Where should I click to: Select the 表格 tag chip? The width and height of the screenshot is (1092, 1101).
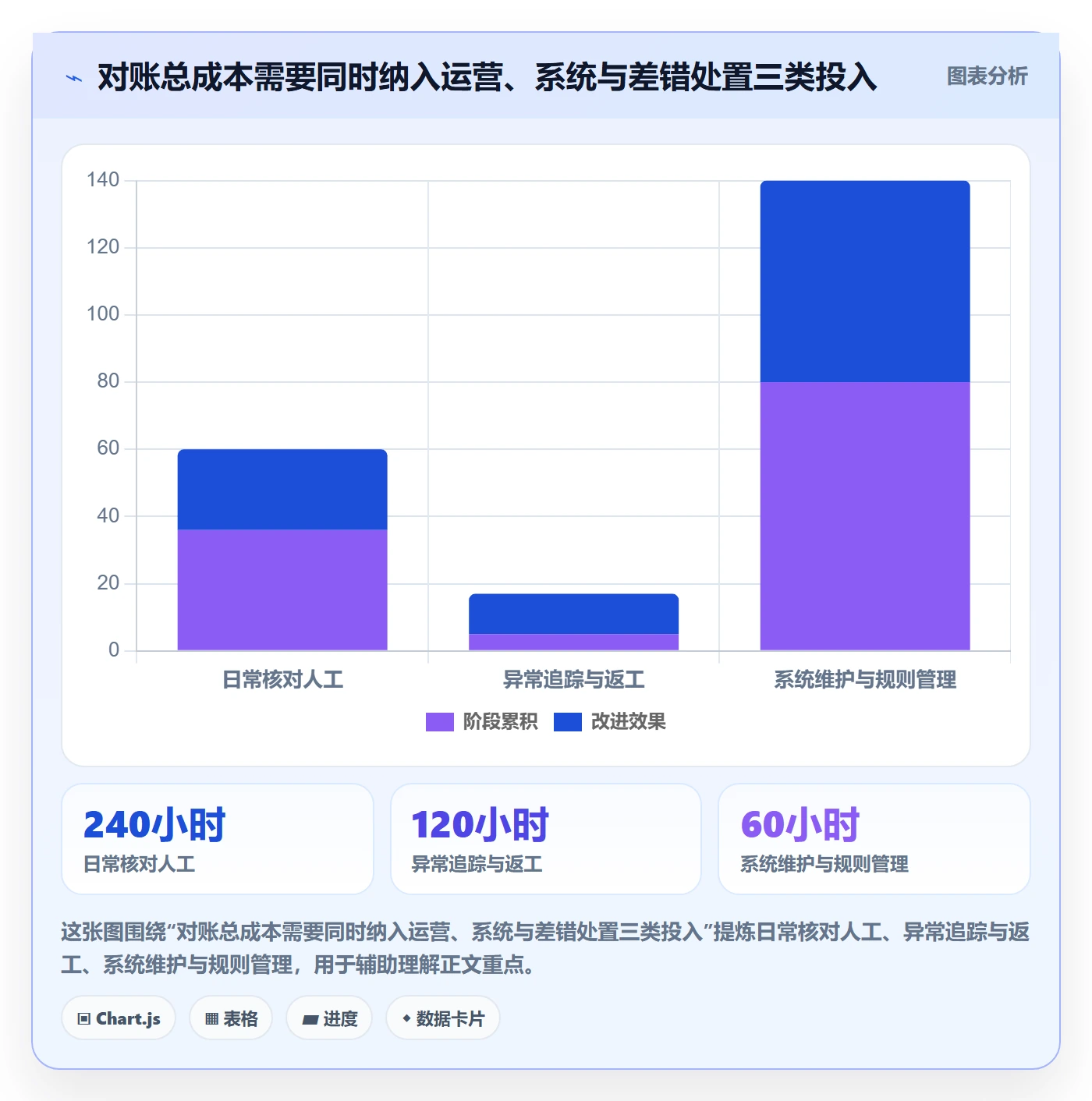tap(231, 1018)
